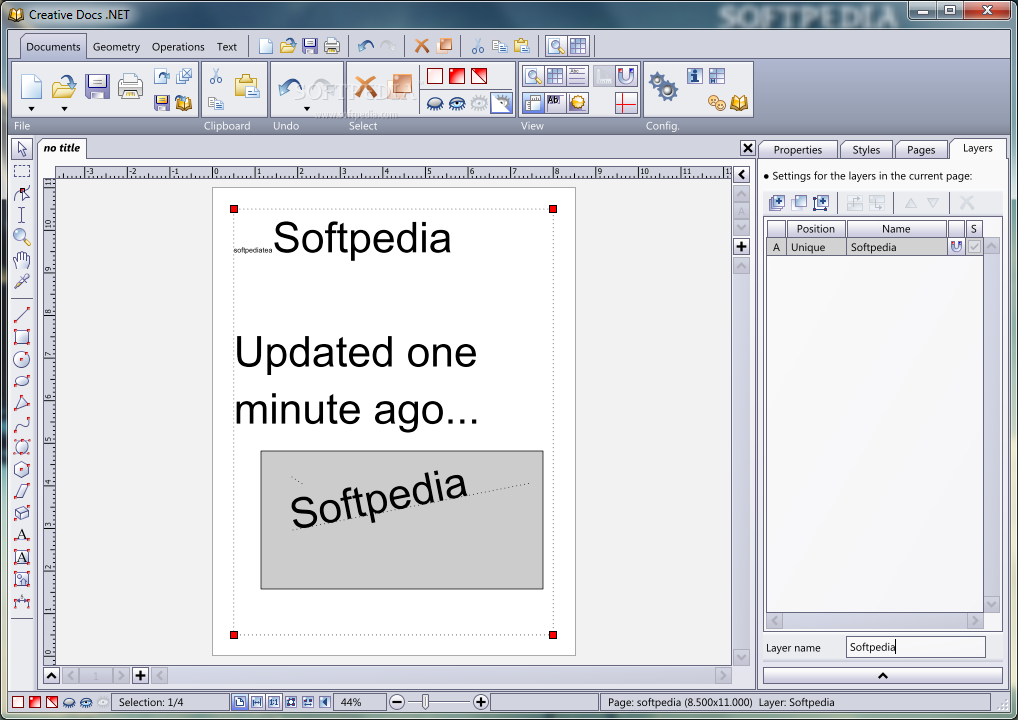The height and width of the screenshot is (720, 1018).
Task: Select the free curve tool
Action: 22,425
